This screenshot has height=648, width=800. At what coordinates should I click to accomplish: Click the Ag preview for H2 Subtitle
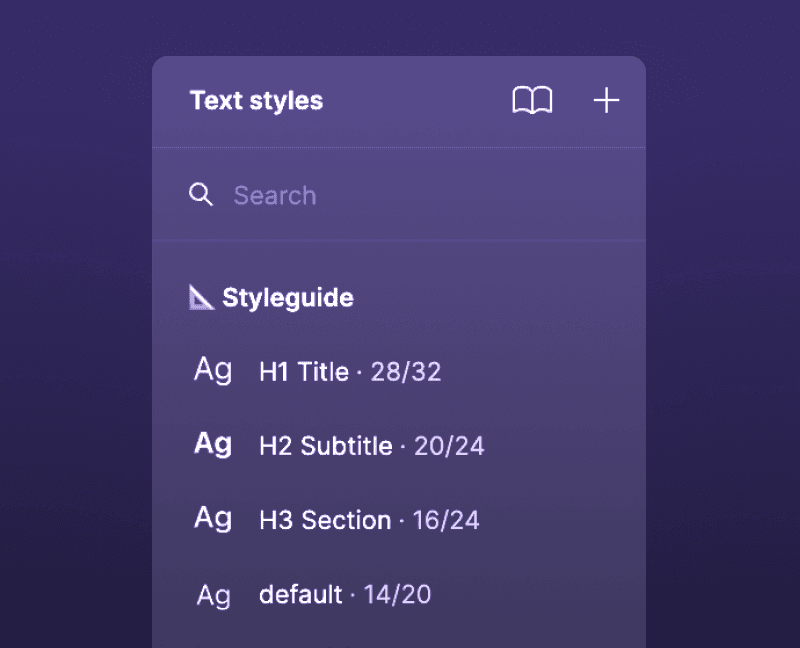(213, 444)
